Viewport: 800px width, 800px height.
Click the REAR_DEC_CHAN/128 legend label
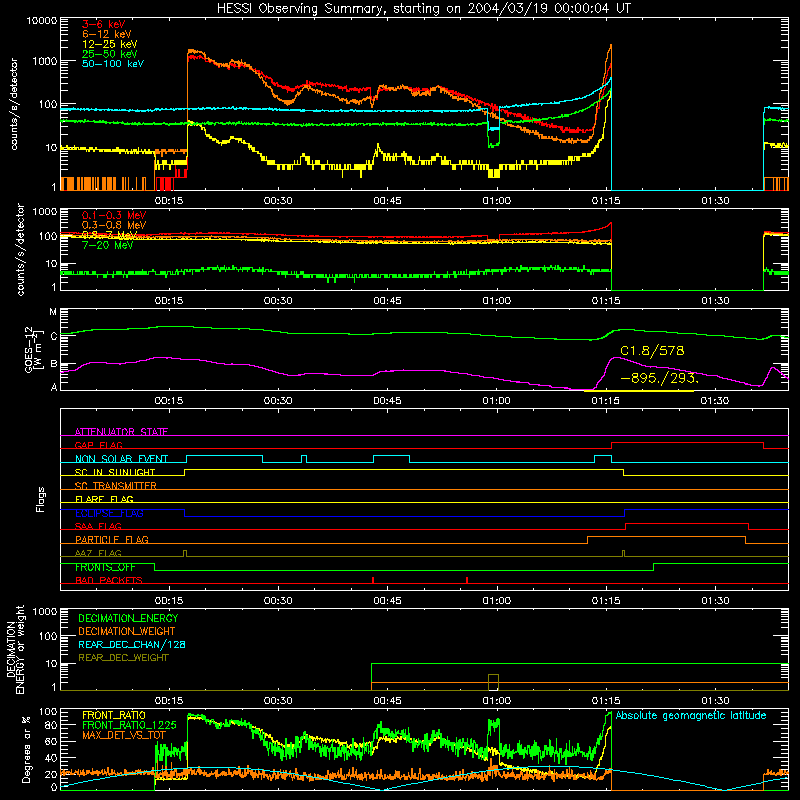click(132, 644)
